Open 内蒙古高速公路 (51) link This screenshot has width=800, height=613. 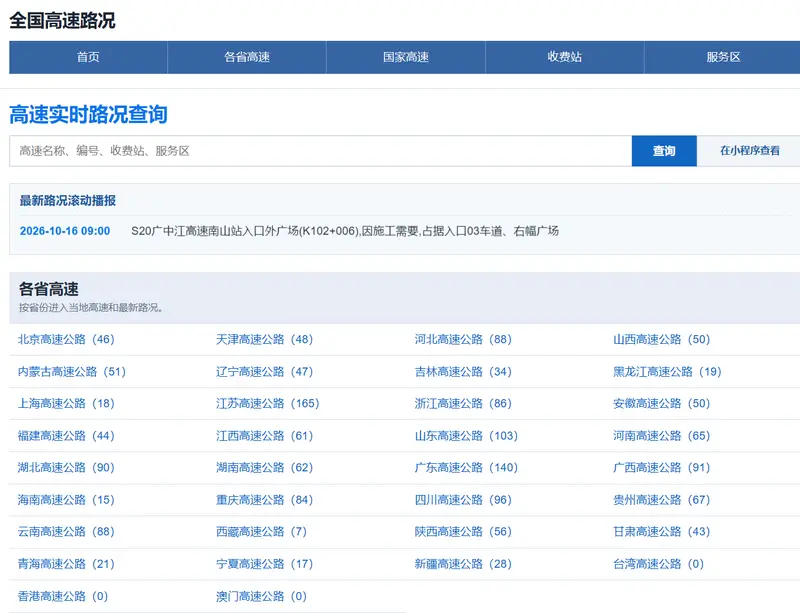click(71, 372)
